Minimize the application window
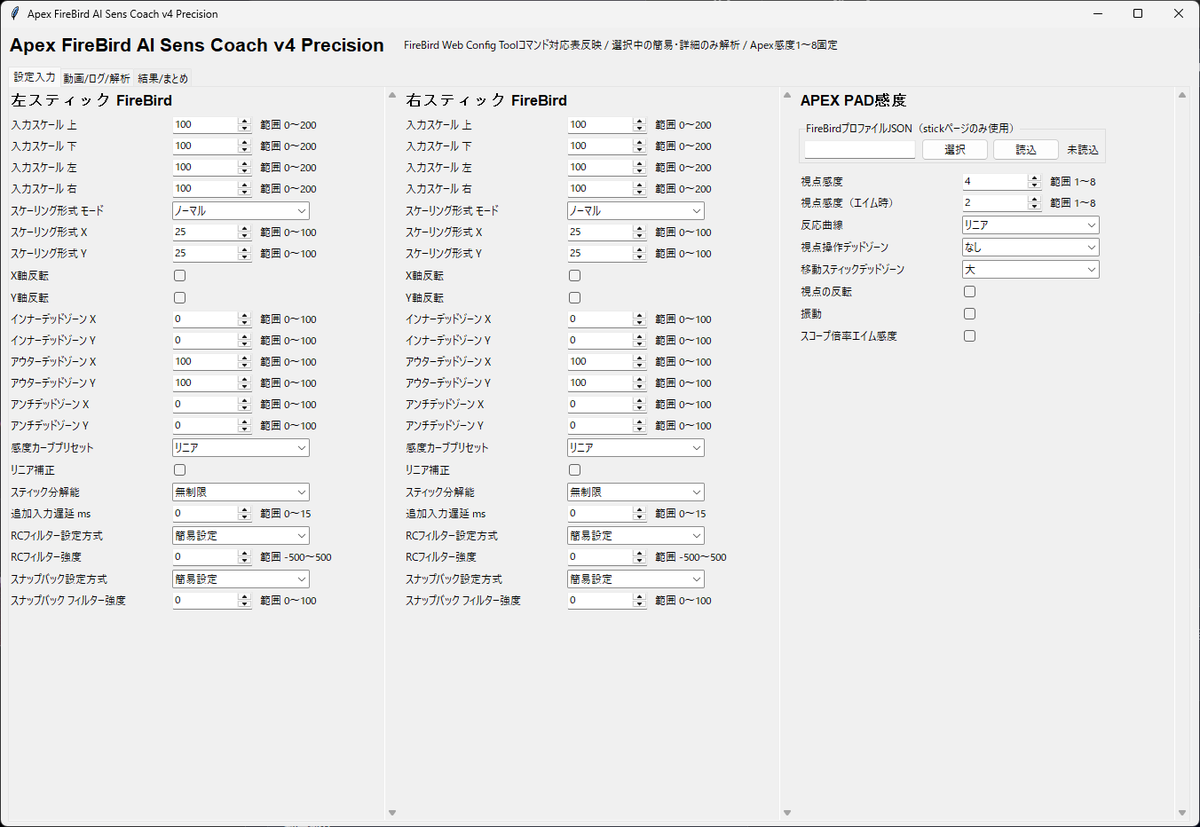 [x=1099, y=14]
